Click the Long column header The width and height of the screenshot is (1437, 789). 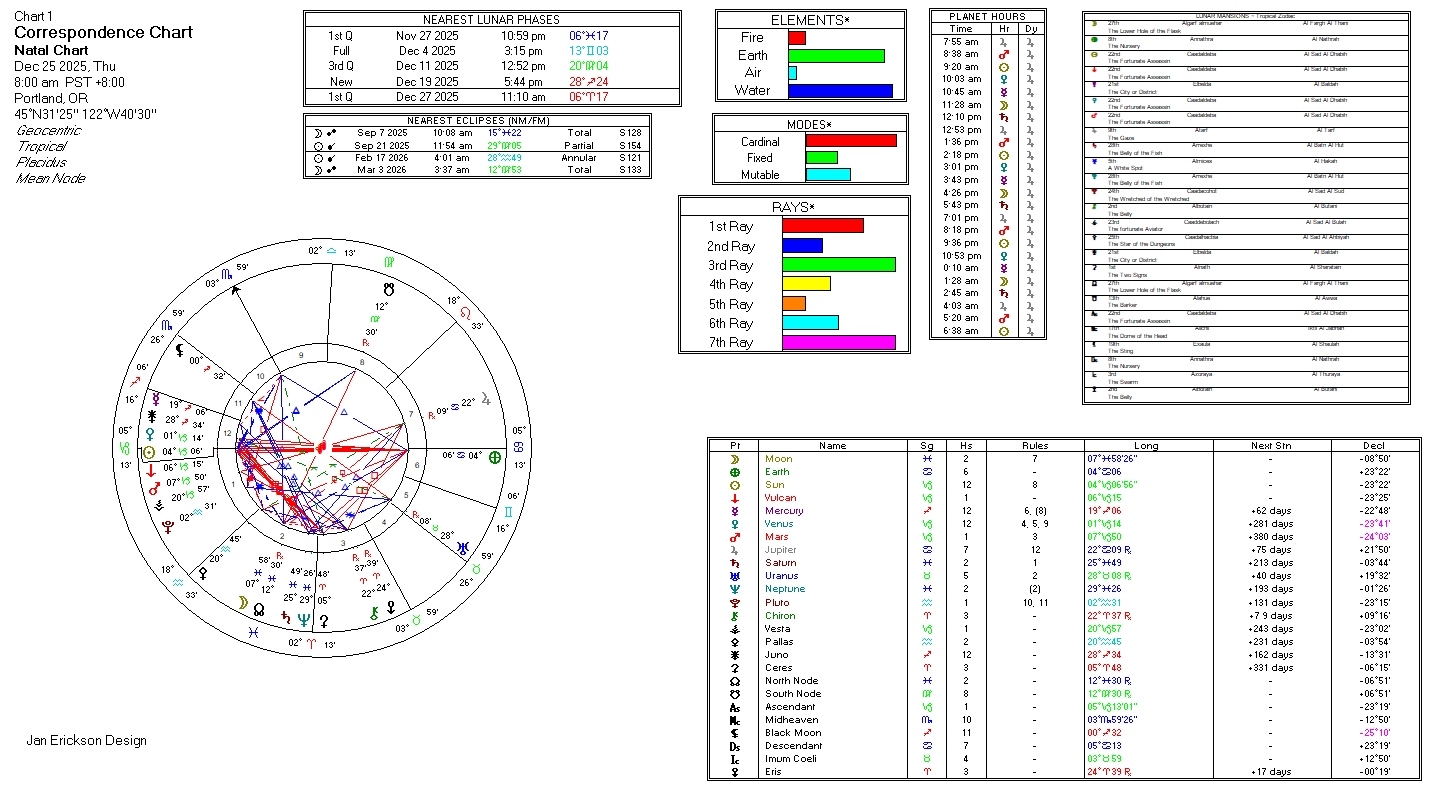tap(1146, 446)
